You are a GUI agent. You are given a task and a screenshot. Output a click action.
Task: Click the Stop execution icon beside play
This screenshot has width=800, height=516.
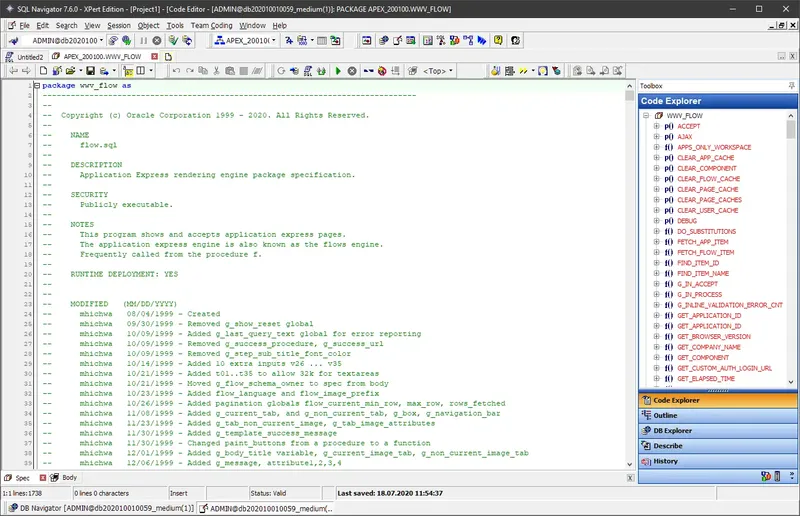352,71
